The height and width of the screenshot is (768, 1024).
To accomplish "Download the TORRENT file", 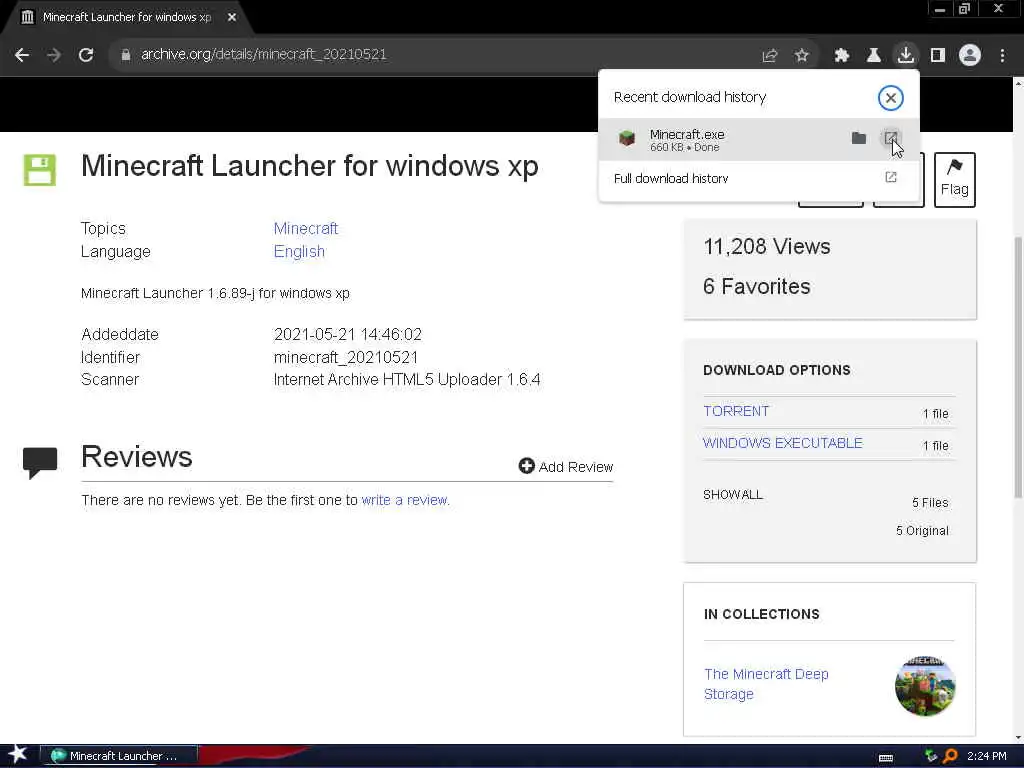I will point(736,411).
